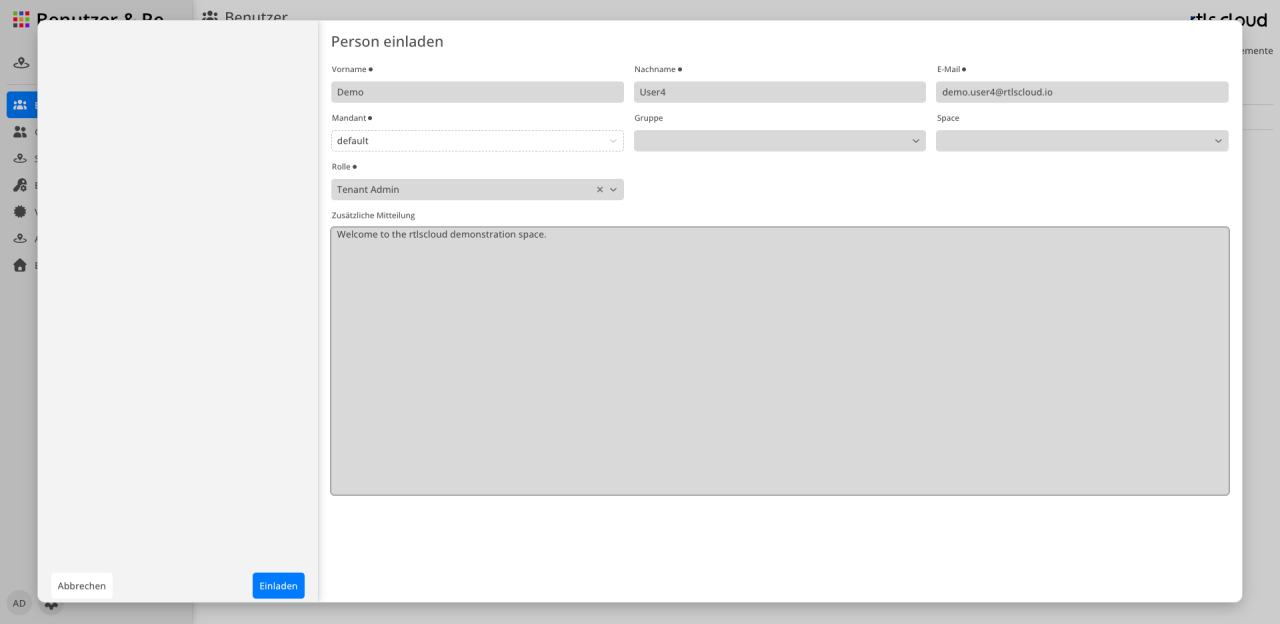Cancel the invitation with Abbrechen
This screenshot has width=1280, height=624.
tap(82, 586)
